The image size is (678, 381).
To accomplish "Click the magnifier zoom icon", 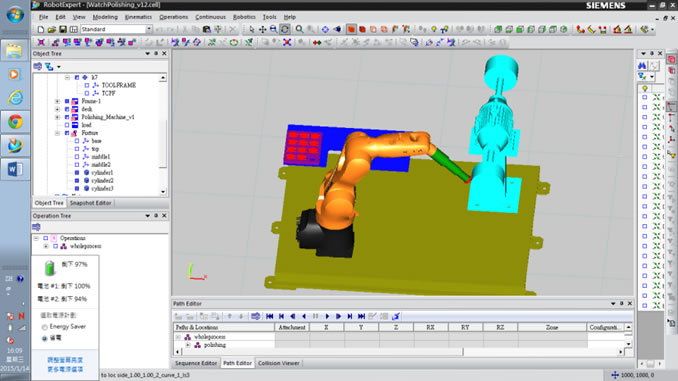I will point(299,29).
